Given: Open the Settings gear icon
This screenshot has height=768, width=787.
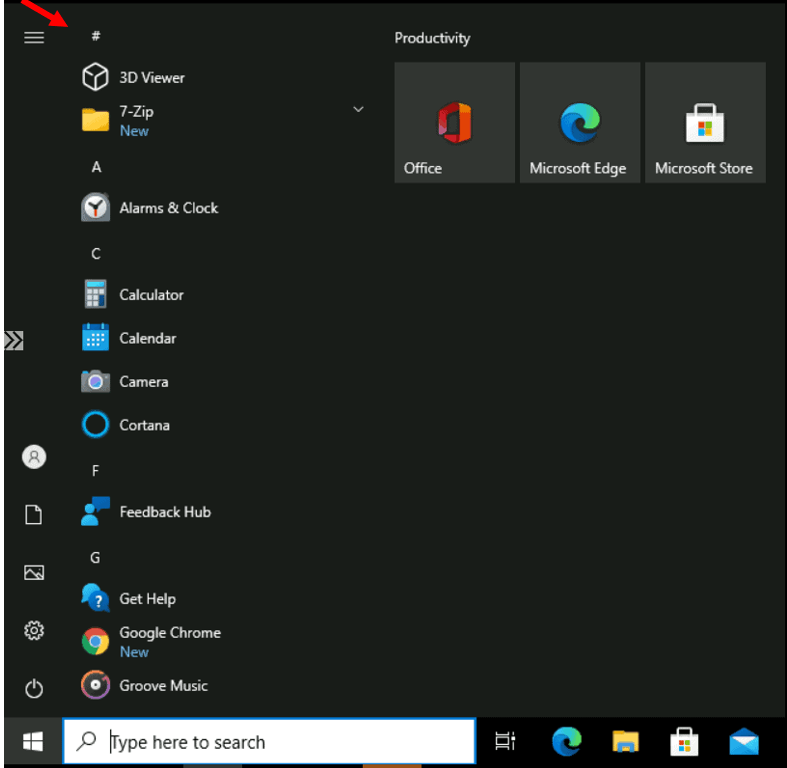Looking at the screenshot, I should [34, 630].
